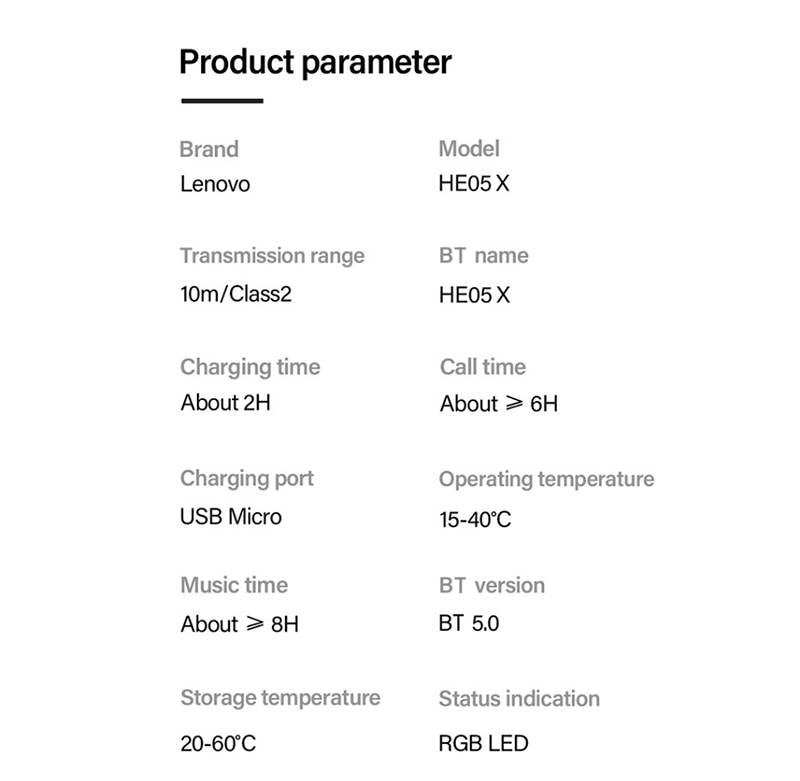Click the 10m/Class2 value

pyautogui.click(x=236, y=295)
